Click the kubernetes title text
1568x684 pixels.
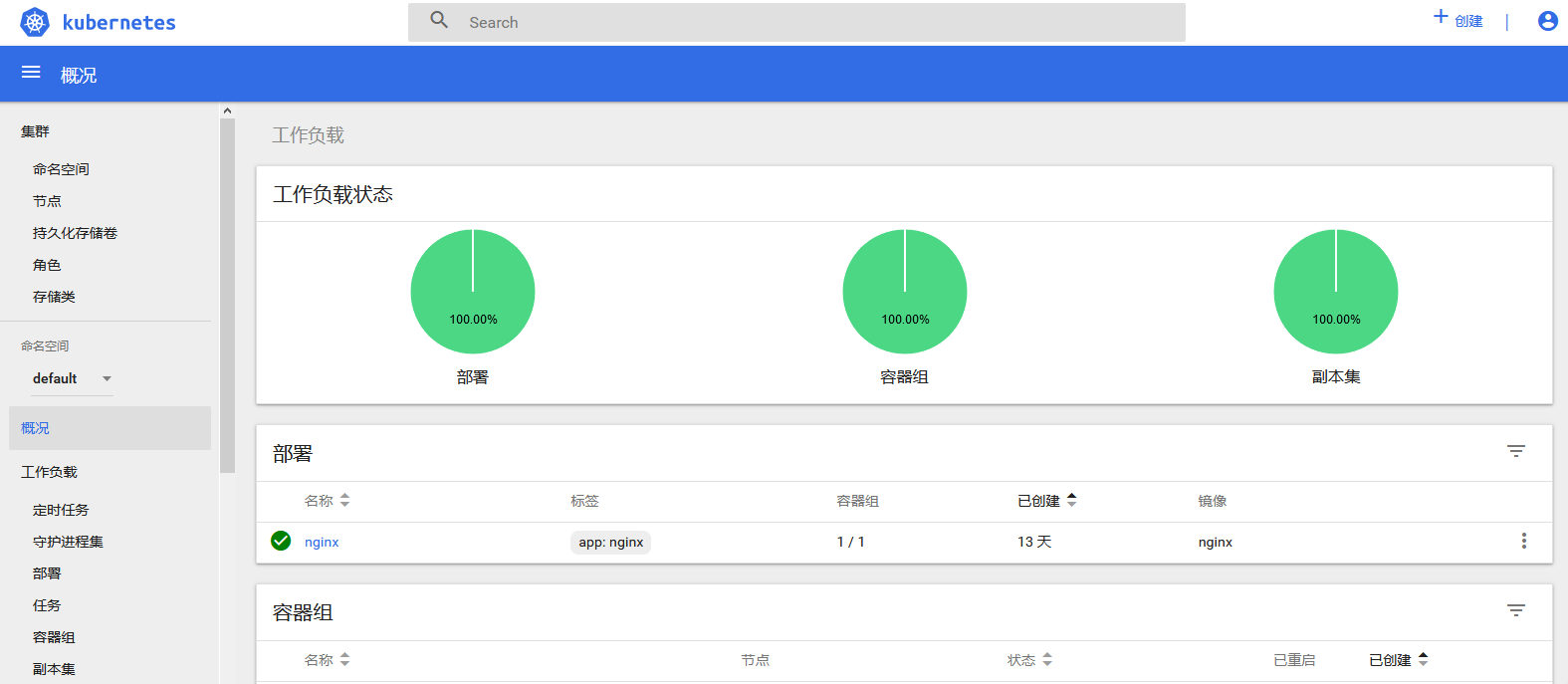[118, 22]
